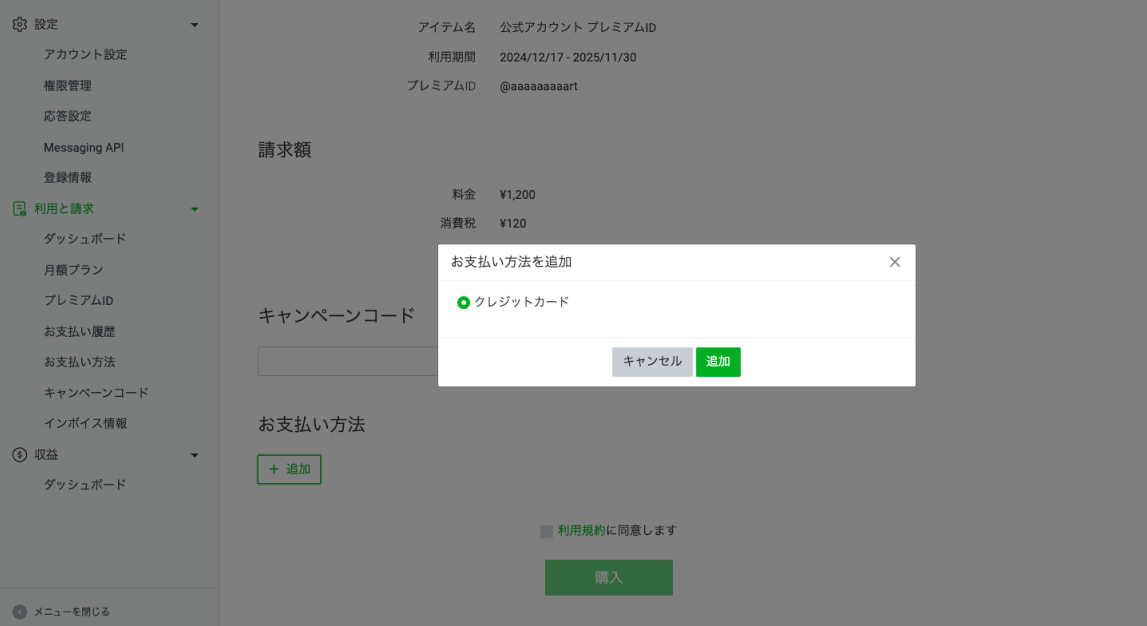Click the 収益 dollar icon in sidebar
The image size is (1147, 626).
pos(17,455)
